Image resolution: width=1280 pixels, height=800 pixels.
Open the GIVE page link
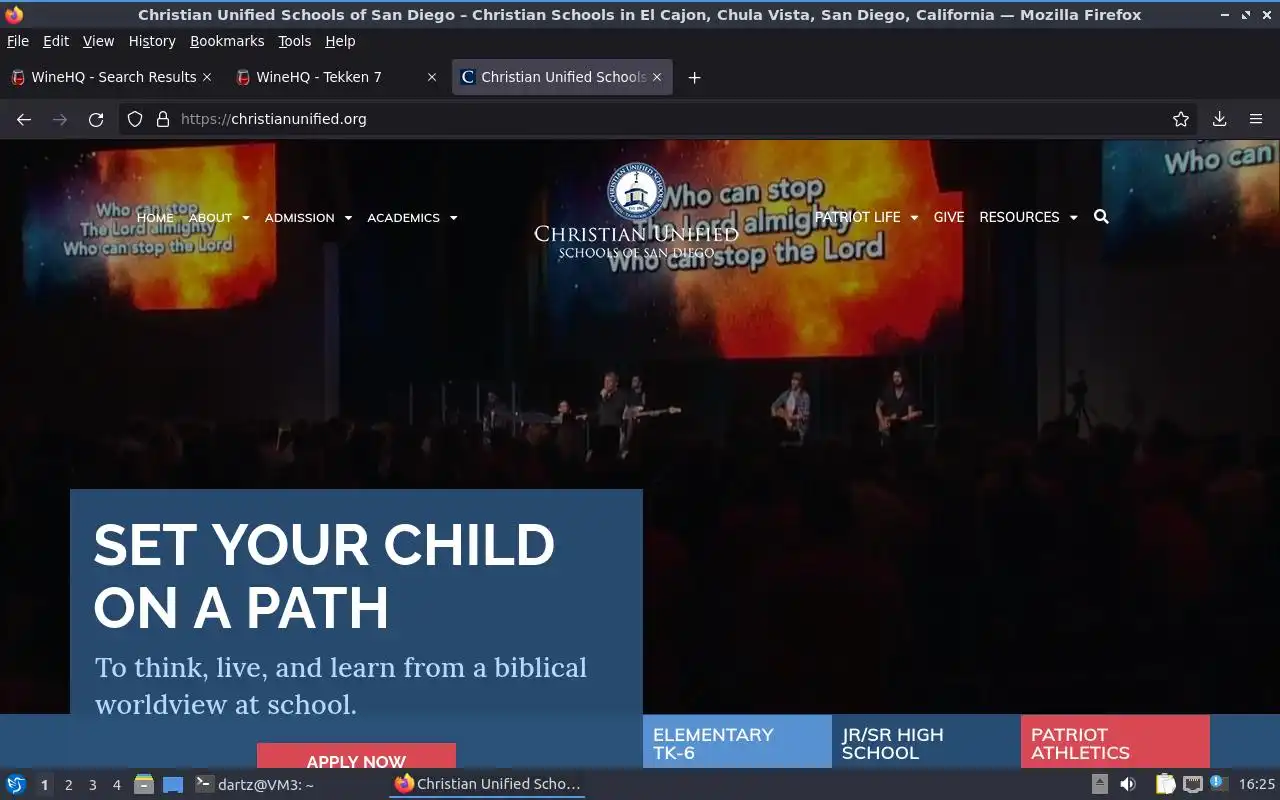coord(949,217)
